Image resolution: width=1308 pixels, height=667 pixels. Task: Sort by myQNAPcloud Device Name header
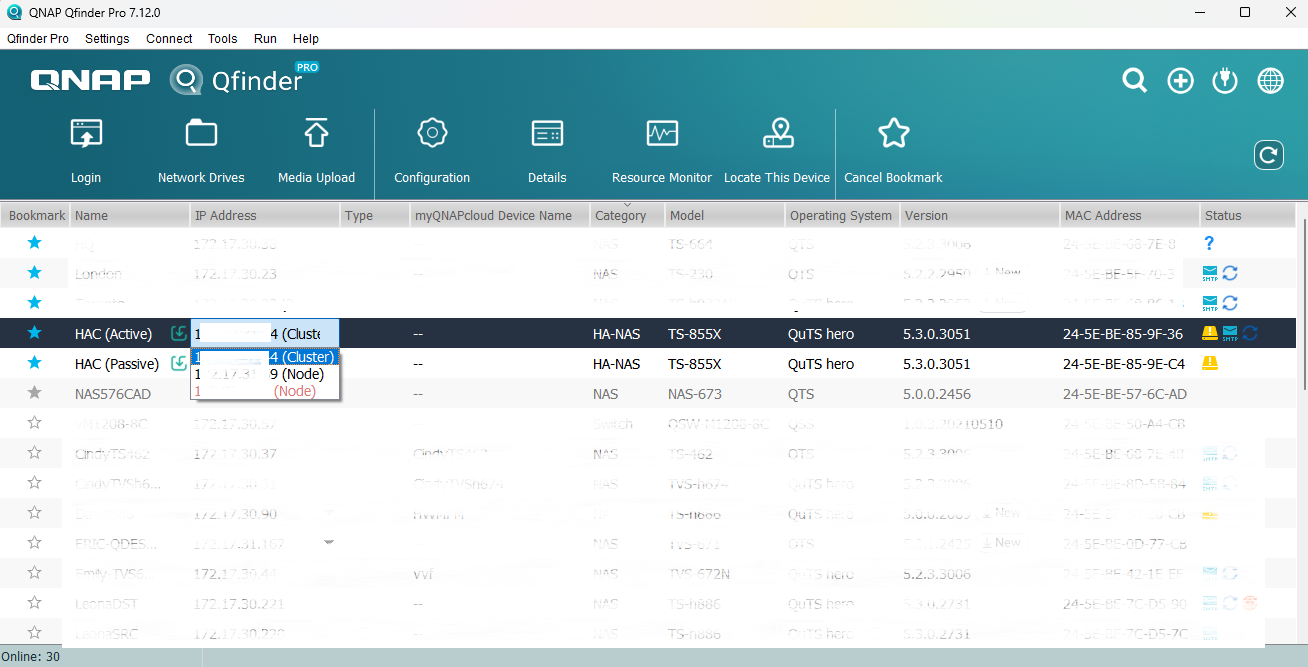(x=500, y=215)
